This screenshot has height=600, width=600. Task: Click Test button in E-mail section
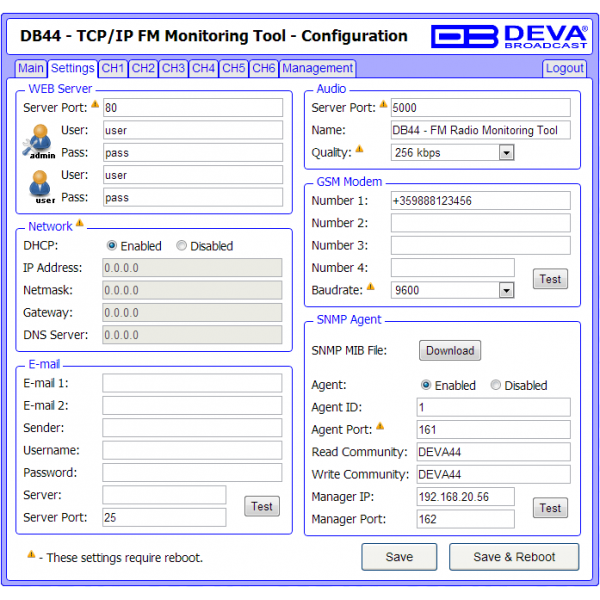[x=262, y=507]
